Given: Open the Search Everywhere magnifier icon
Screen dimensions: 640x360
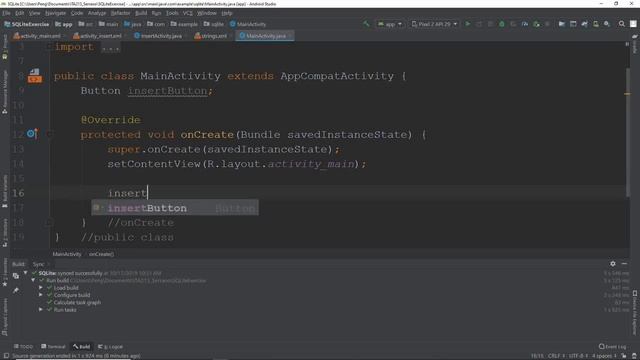Looking at the screenshot, I should (x=622, y=24).
